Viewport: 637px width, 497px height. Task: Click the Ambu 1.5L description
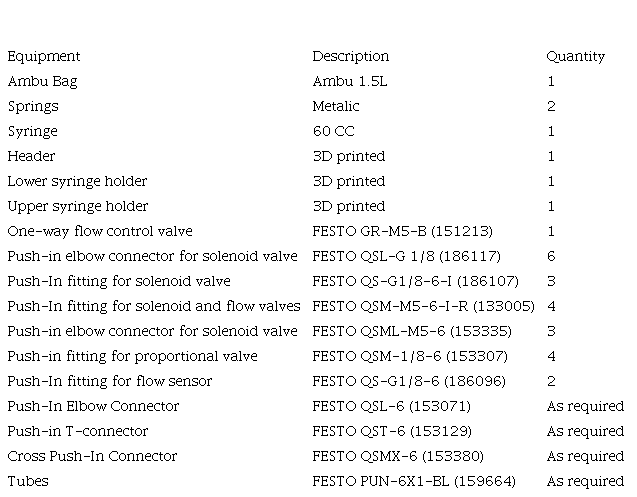(348, 82)
